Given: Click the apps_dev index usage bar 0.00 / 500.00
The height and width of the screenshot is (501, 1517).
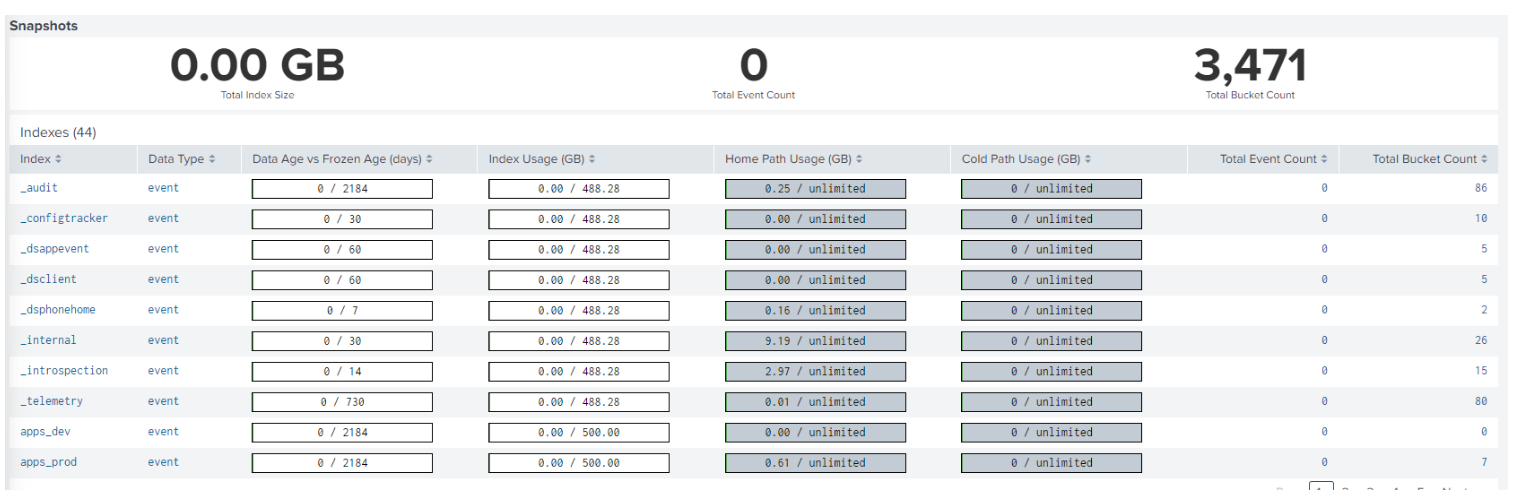Looking at the screenshot, I should tap(578, 432).
